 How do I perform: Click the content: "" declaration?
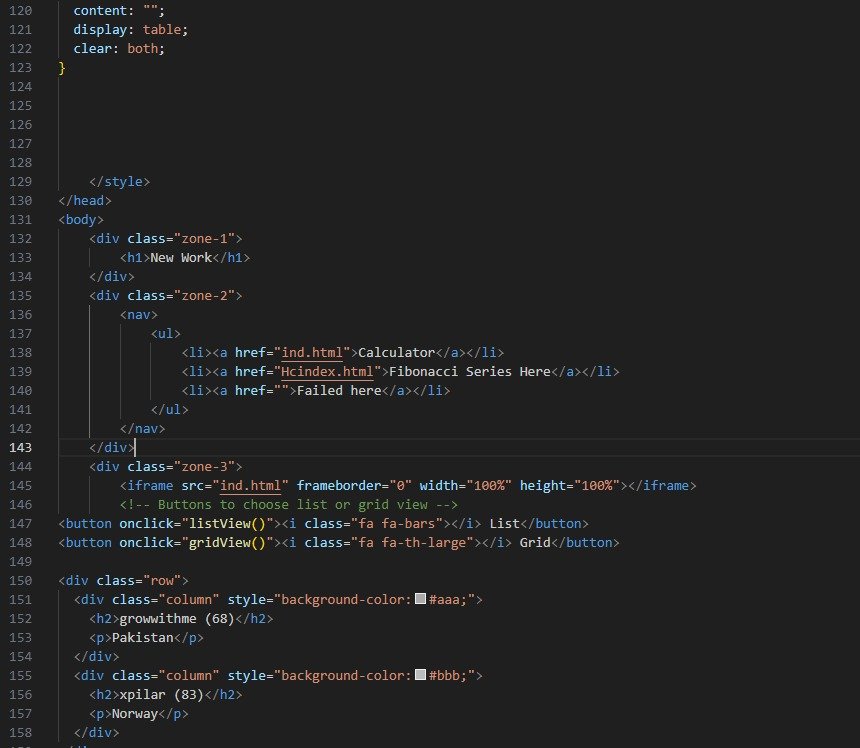[x=119, y=10]
